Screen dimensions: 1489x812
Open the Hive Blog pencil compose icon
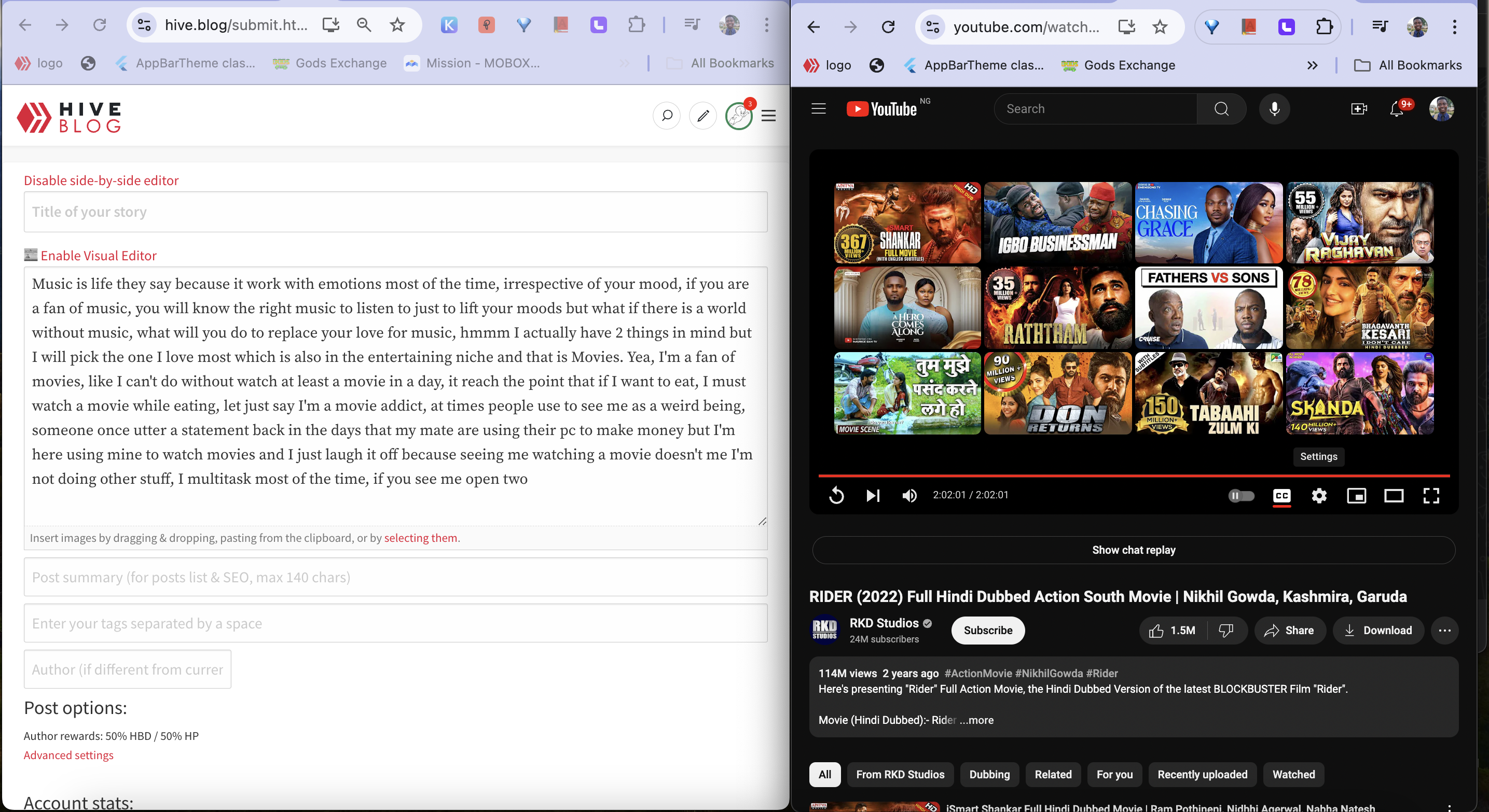pyautogui.click(x=703, y=116)
